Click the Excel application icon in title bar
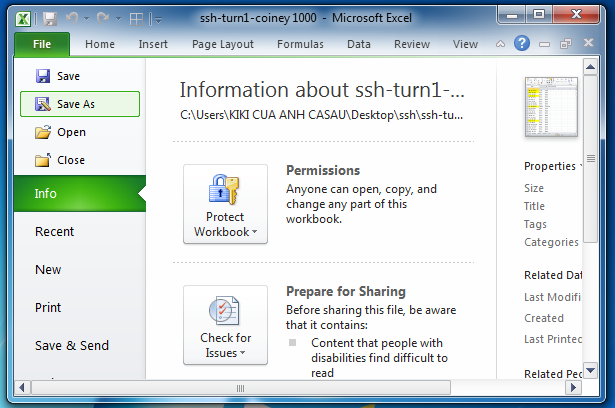This screenshot has width=615, height=408. click(23, 18)
